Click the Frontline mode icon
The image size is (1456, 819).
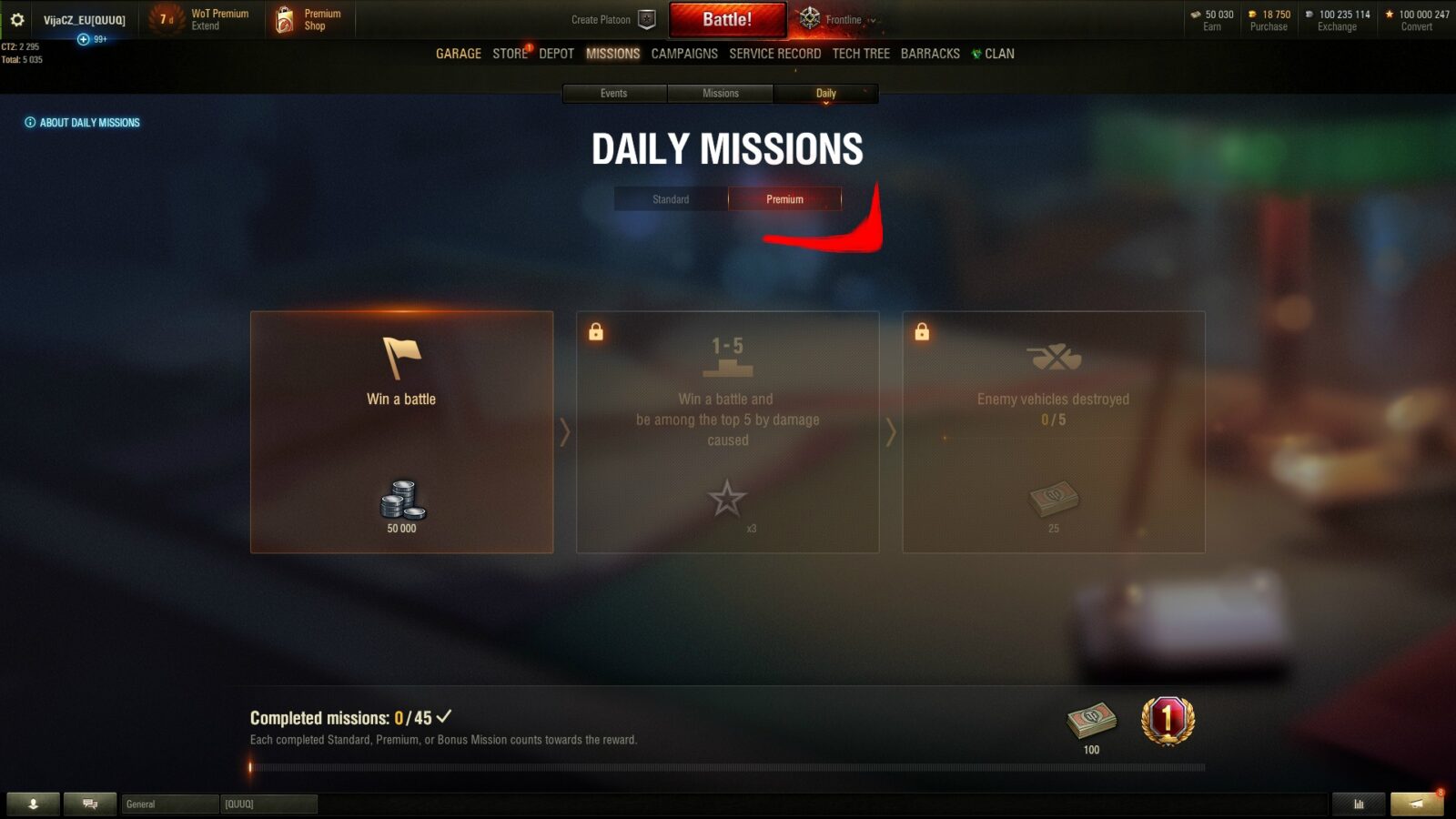coord(809,18)
